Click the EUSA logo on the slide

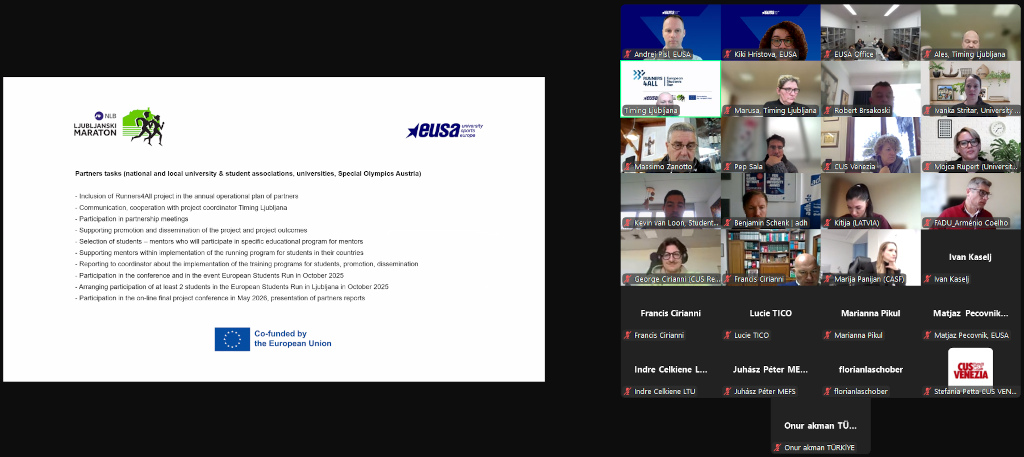coord(444,130)
